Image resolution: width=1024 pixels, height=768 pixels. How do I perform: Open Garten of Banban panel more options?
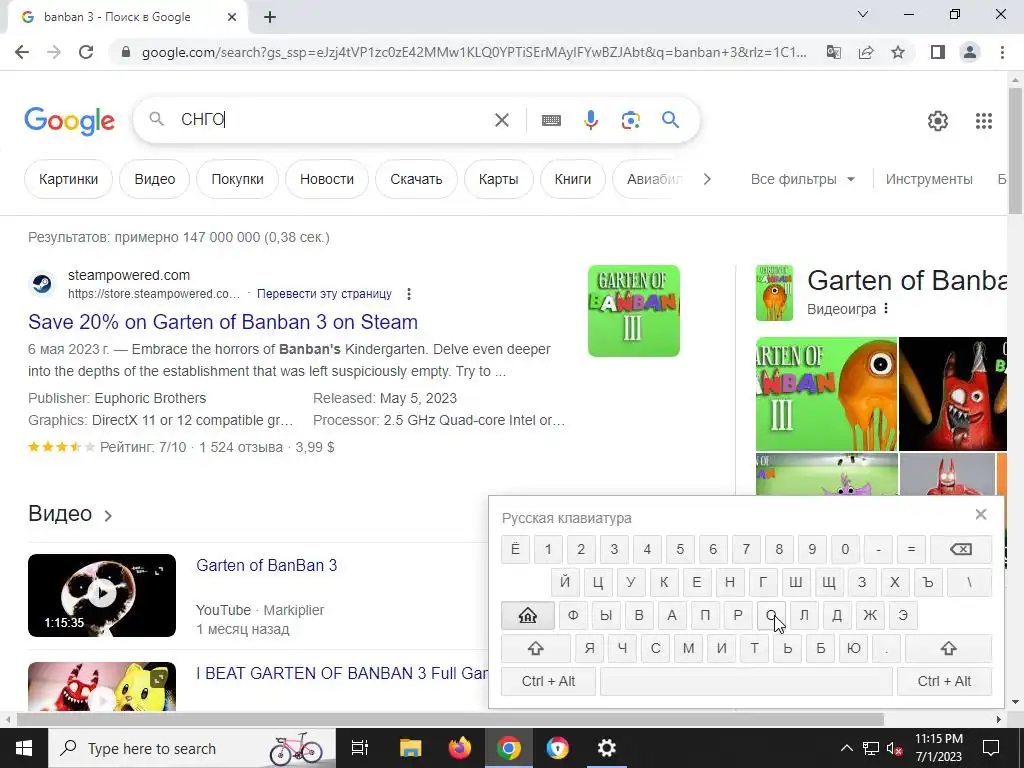pyautogui.click(x=886, y=308)
